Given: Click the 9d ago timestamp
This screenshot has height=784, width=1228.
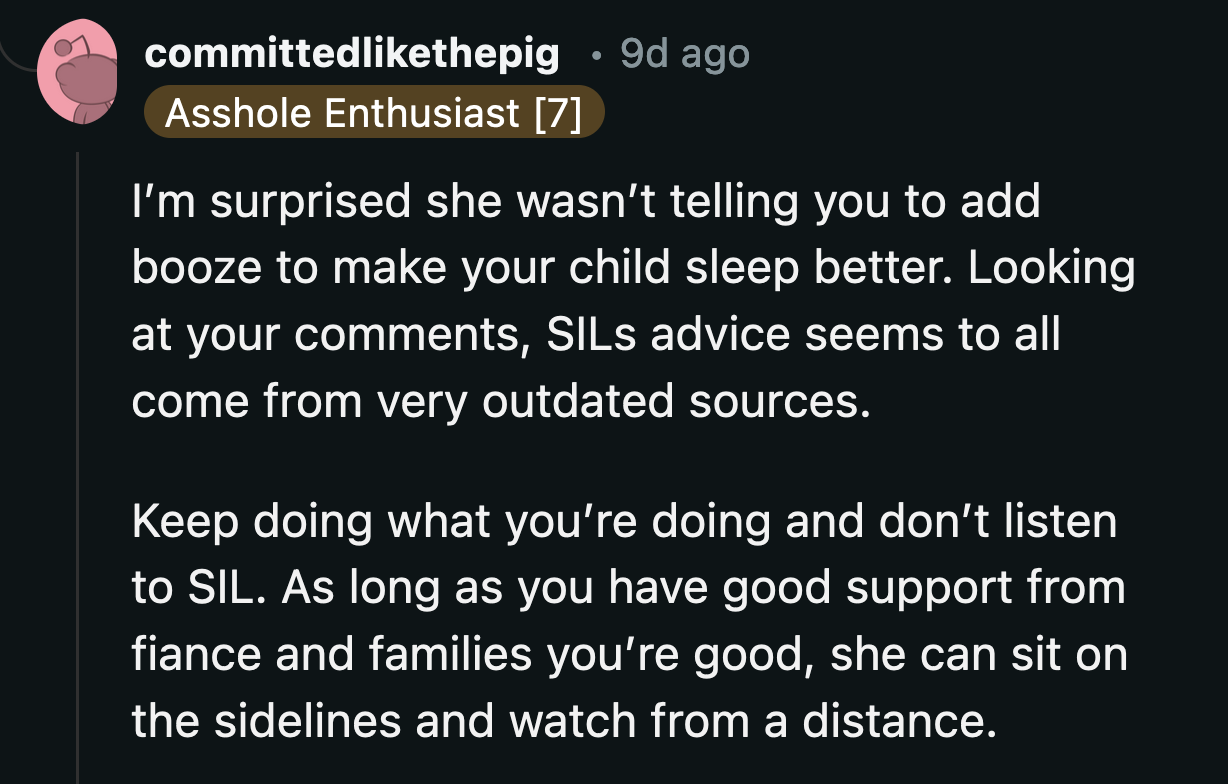Looking at the screenshot, I should (x=683, y=53).
